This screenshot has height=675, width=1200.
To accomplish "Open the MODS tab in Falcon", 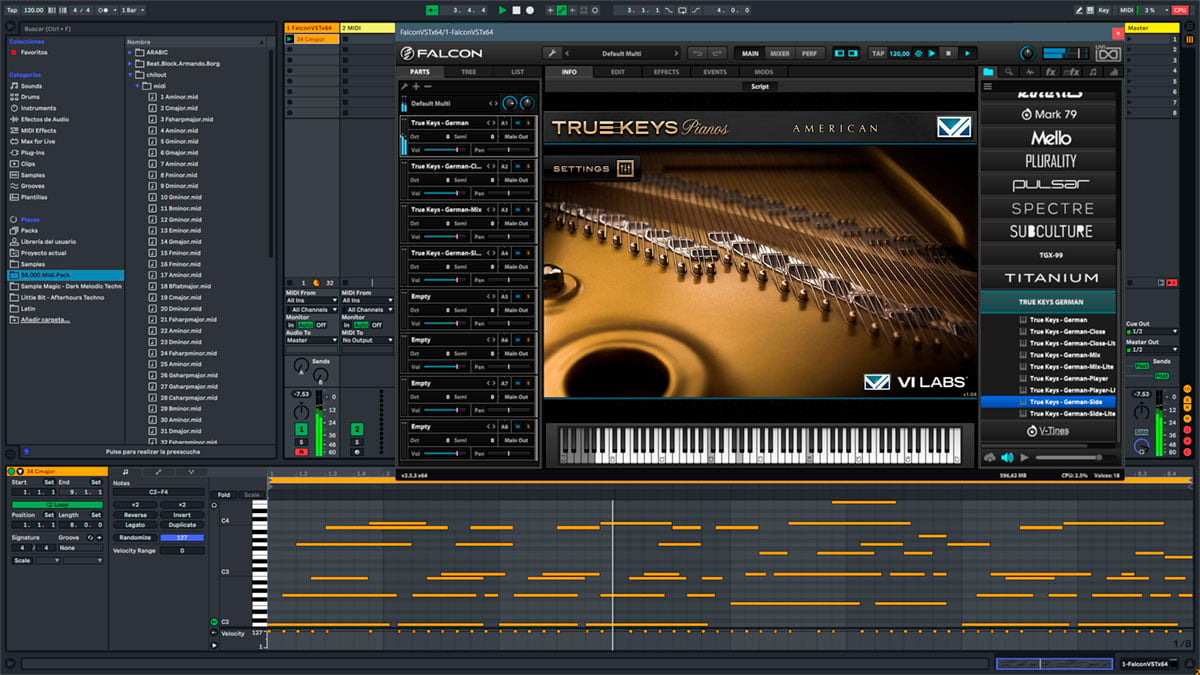I will 763,73.
